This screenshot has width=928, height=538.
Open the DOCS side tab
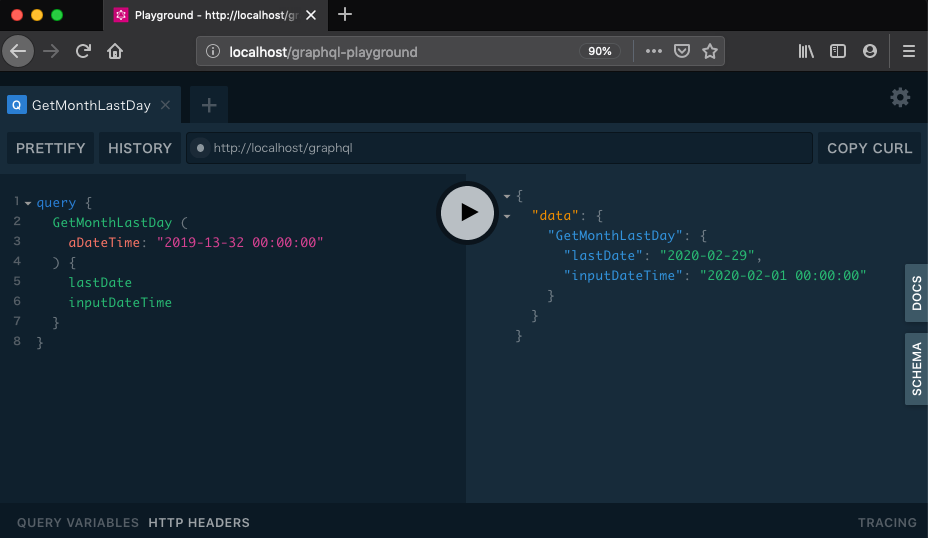click(916, 293)
